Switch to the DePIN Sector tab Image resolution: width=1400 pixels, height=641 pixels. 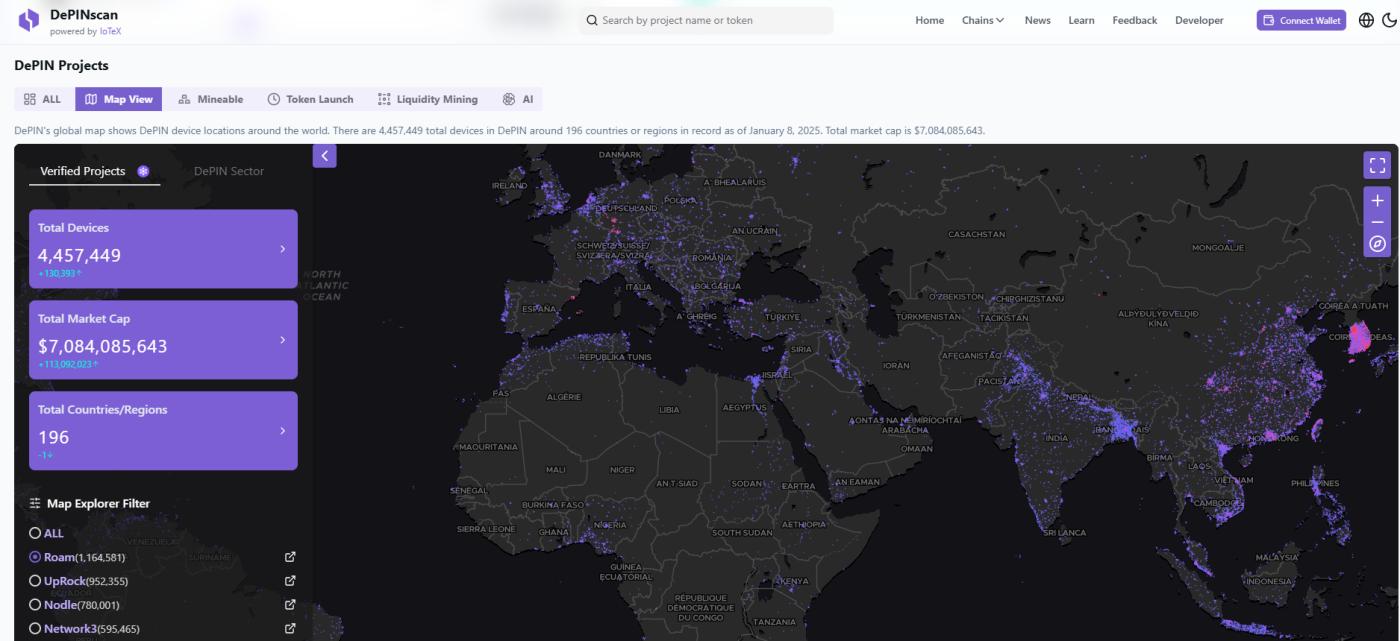229,171
